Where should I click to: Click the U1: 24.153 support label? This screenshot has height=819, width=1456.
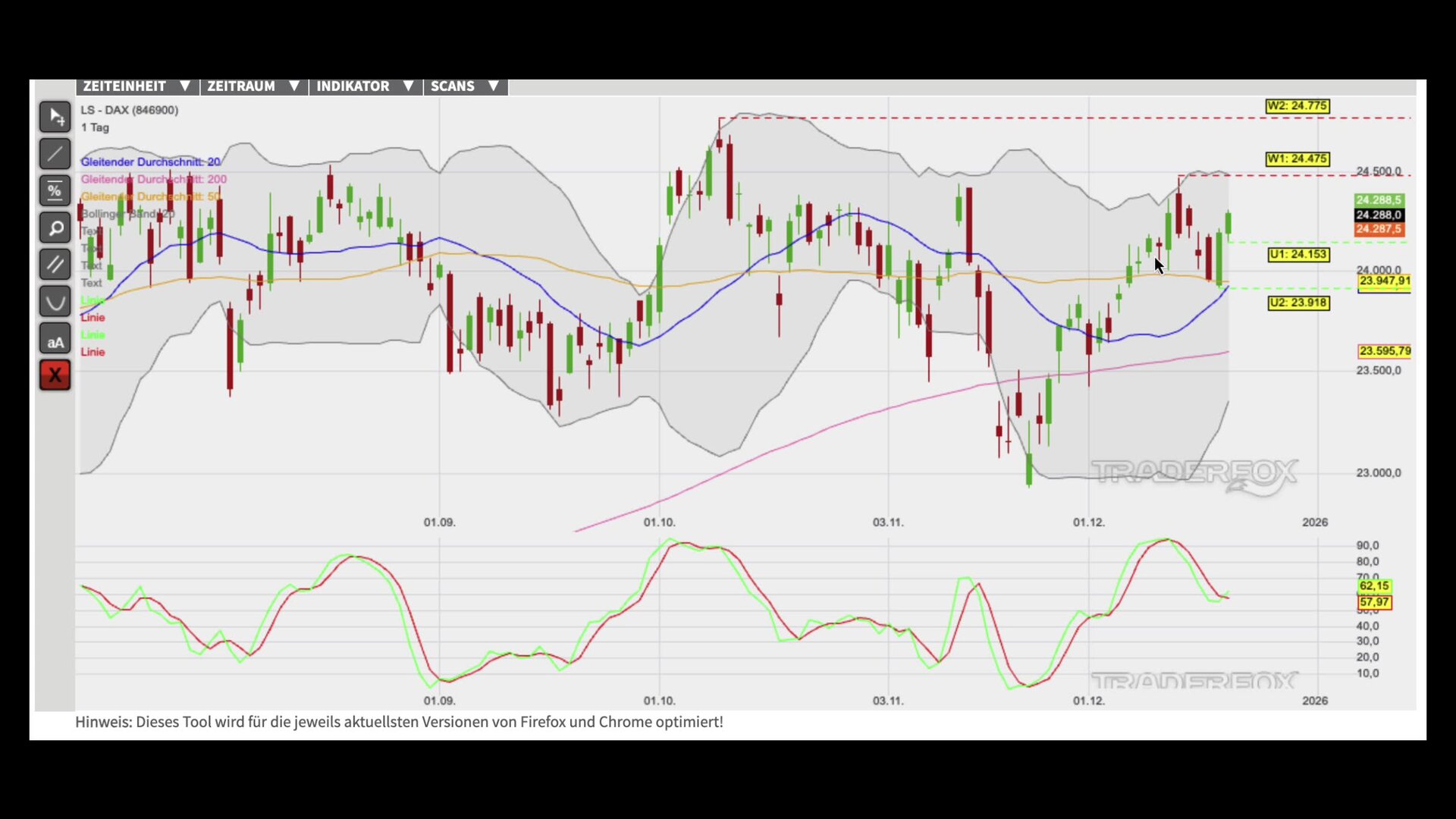(1298, 255)
